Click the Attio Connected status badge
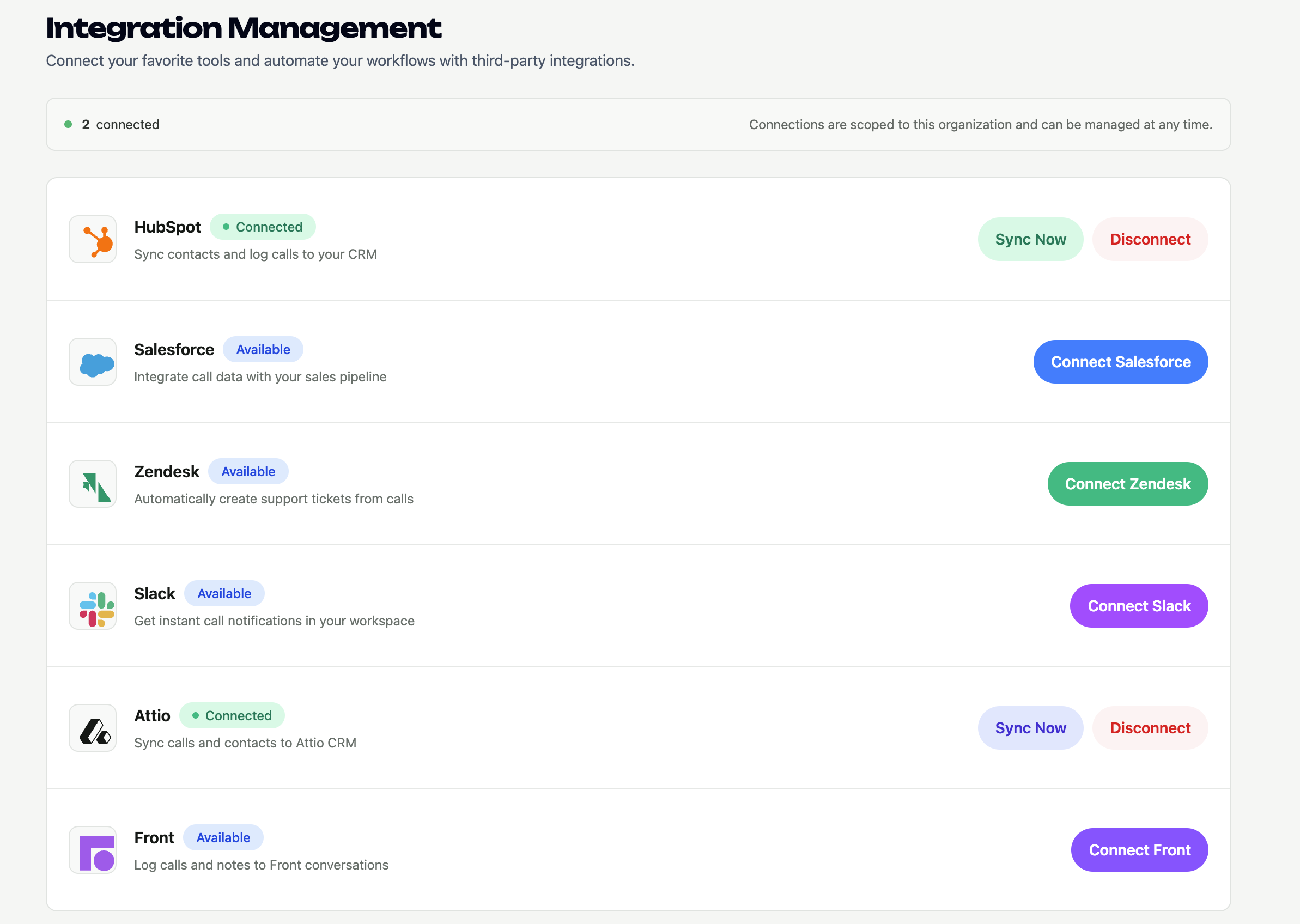The height and width of the screenshot is (924, 1300). click(232, 716)
